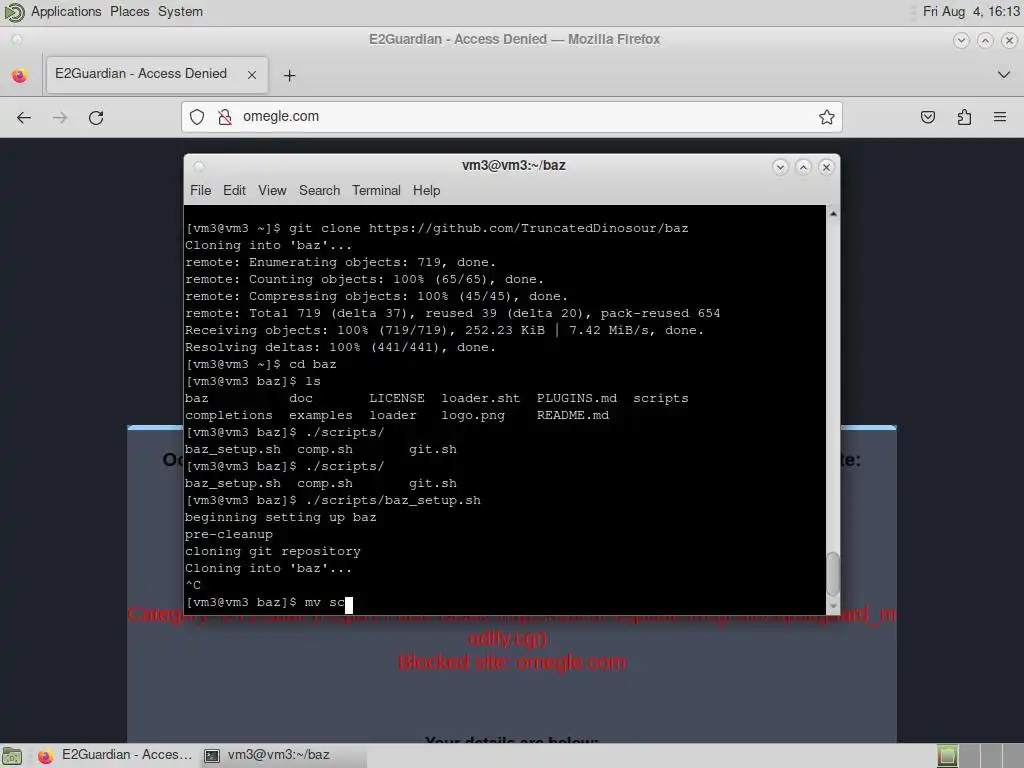Viewport: 1024px width, 768px height.
Task: Minimize the vm3 terminal window
Action: click(780, 167)
